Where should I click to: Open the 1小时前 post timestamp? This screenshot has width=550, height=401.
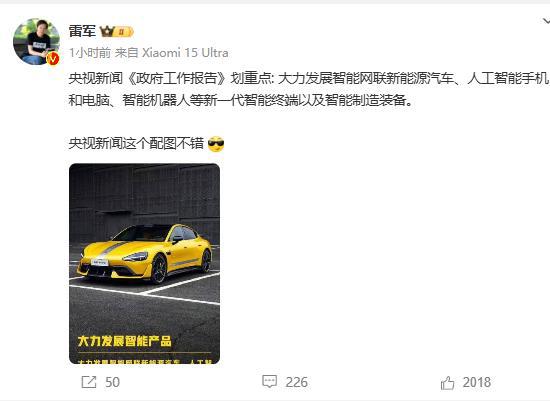90,53
